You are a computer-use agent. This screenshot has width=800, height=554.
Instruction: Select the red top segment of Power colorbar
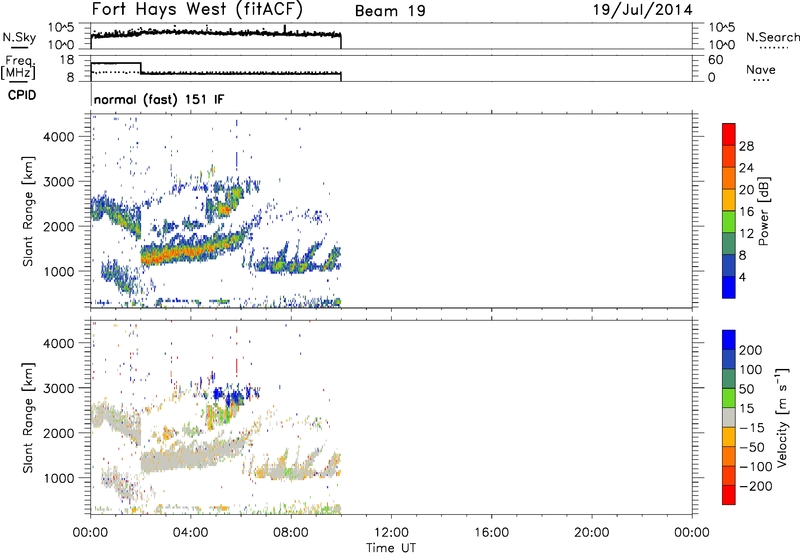(729, 135)
